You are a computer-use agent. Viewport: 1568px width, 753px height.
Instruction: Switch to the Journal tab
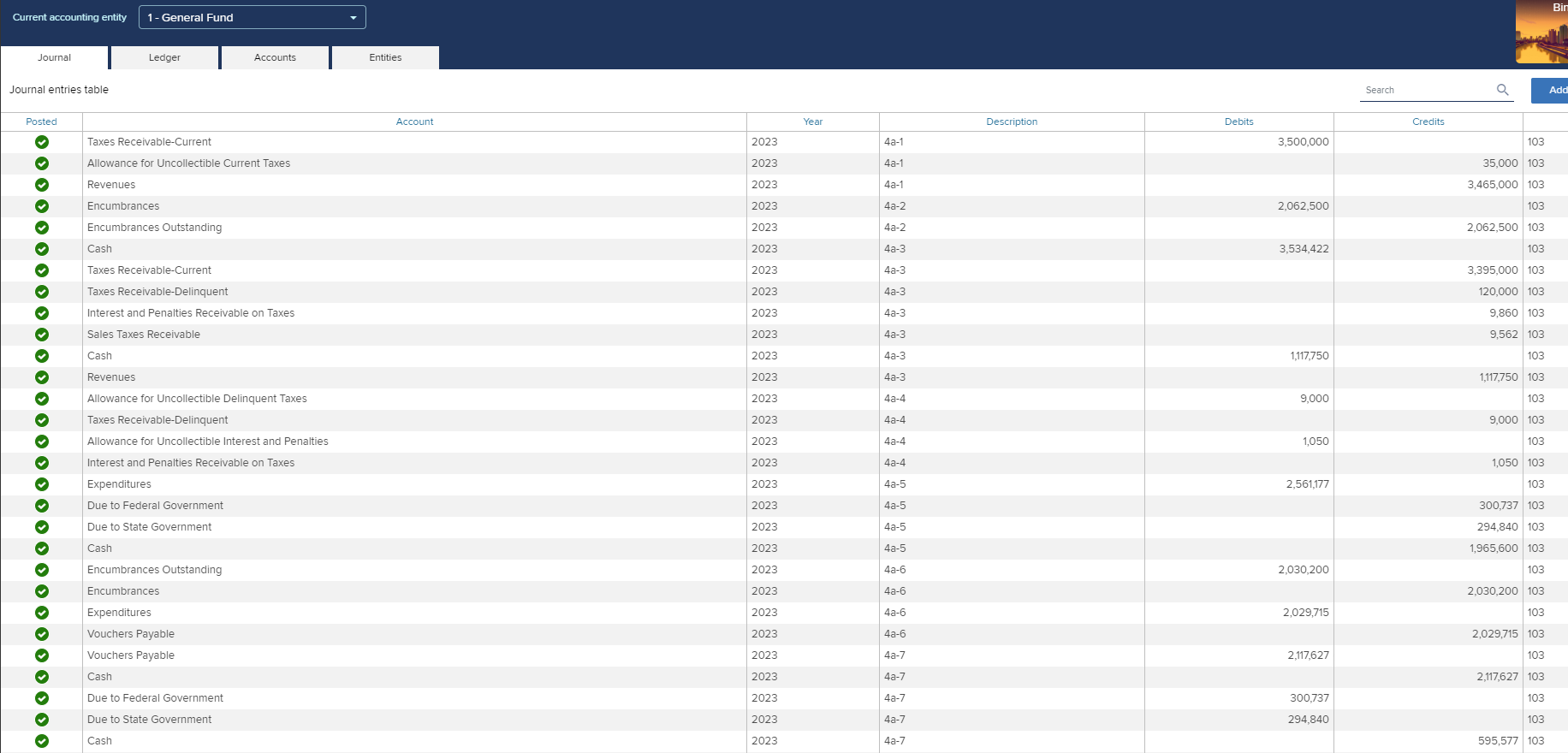coord(55,57)
